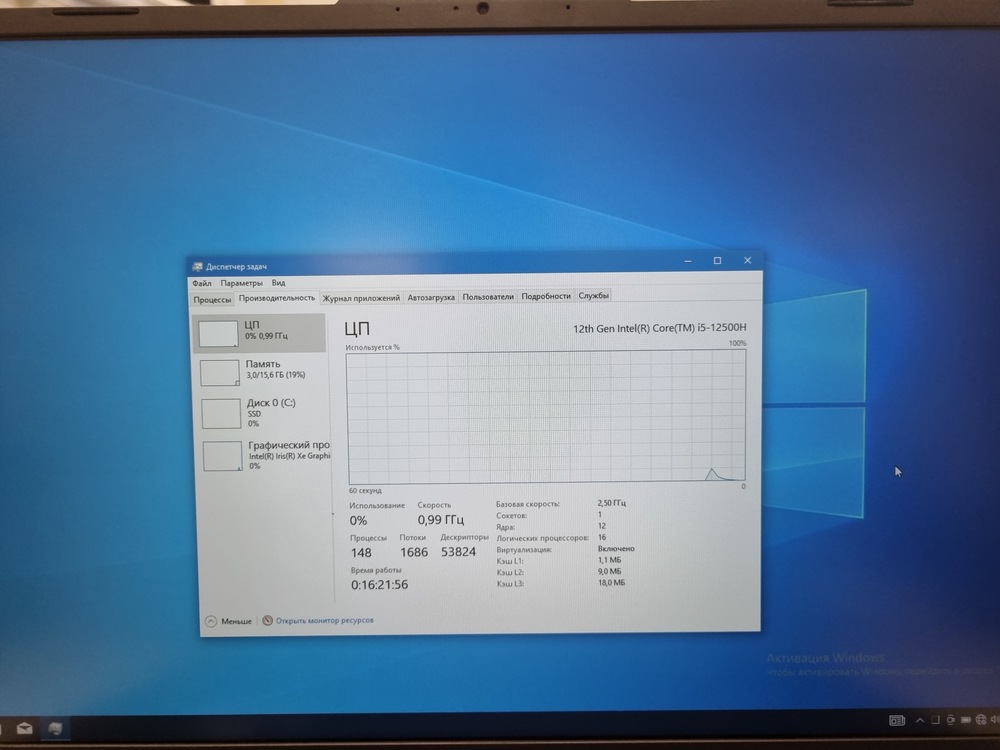
Task: Show hidden system tray icons
Action: (x=920, y=720)
